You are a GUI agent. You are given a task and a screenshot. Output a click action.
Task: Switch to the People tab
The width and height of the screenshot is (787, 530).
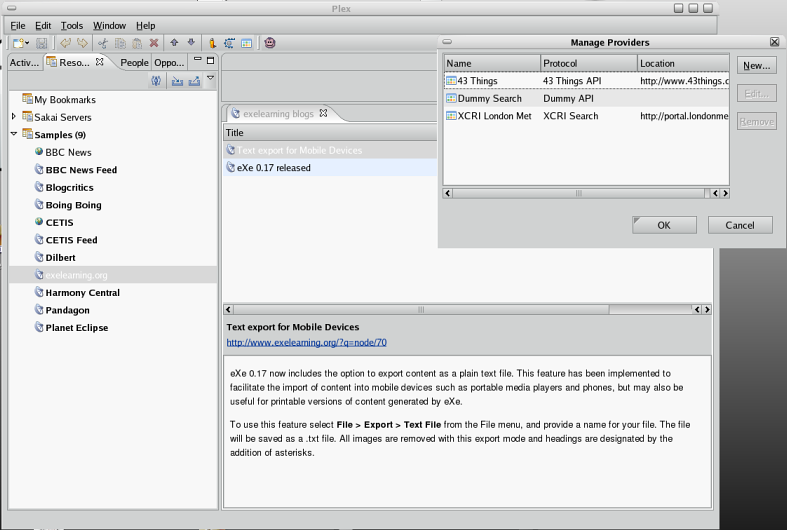point(134,63)
